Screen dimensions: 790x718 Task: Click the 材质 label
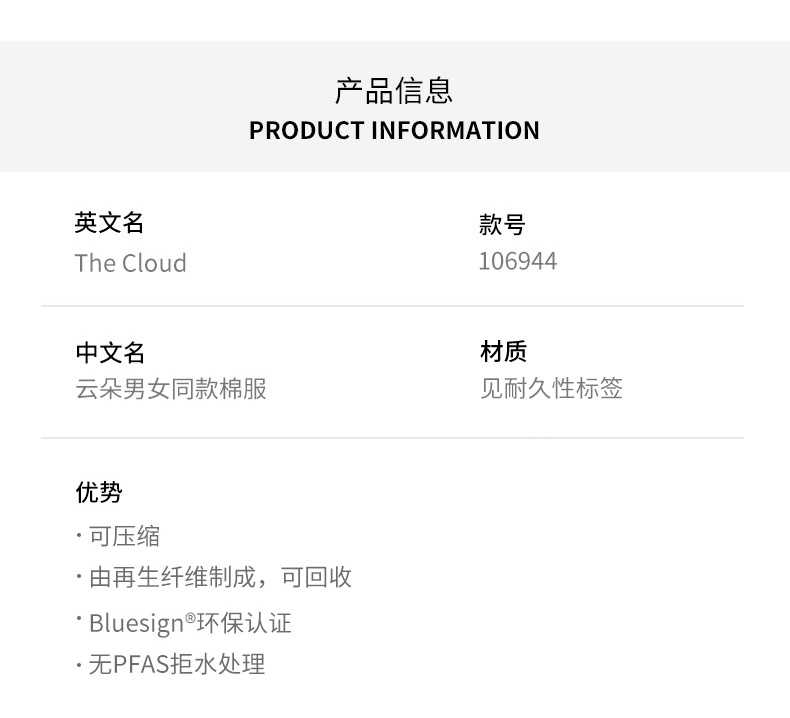pos(503,352)
